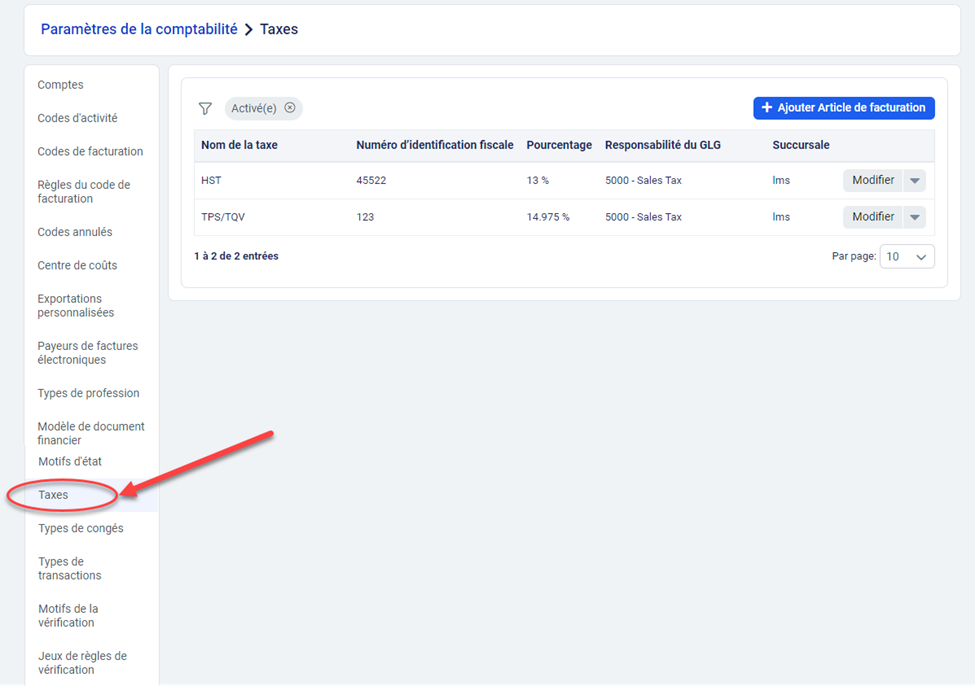Click lms branch in HST row
The image size is (975, 686).
pyautogui.click(x=781, y=180)
